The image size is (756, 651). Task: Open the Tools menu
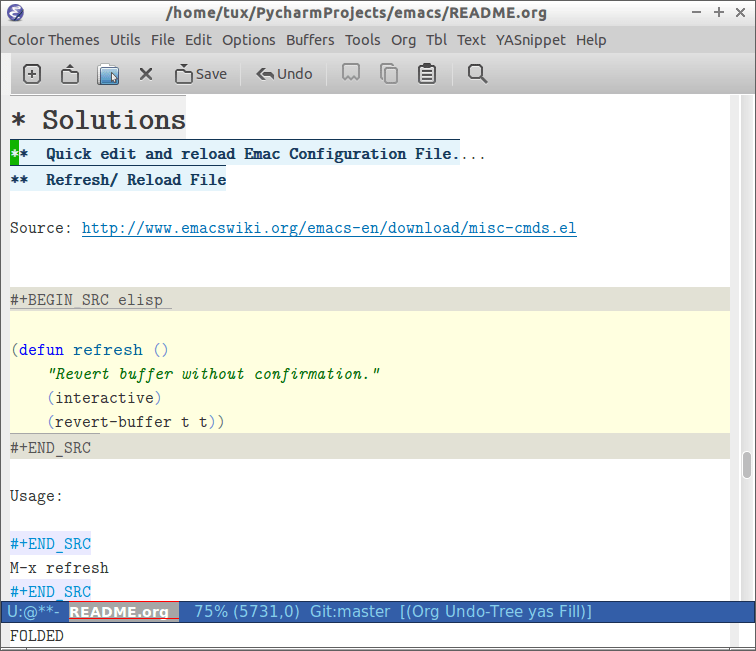point(363,40)
